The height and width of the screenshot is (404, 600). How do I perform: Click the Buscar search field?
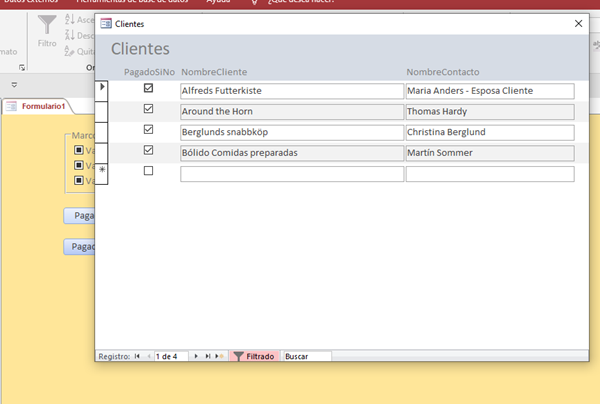[x=307, y=356]
